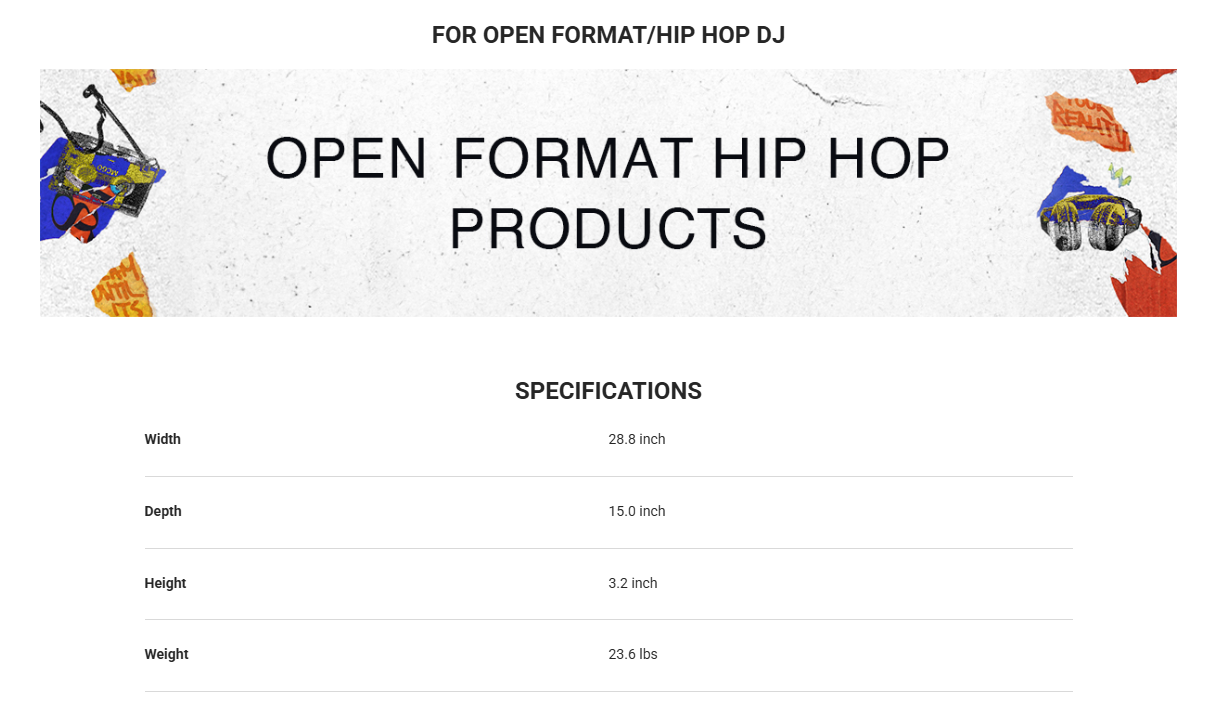Click the headphones illustration in the banner

pyautogui.click(x=1089, y=221)
